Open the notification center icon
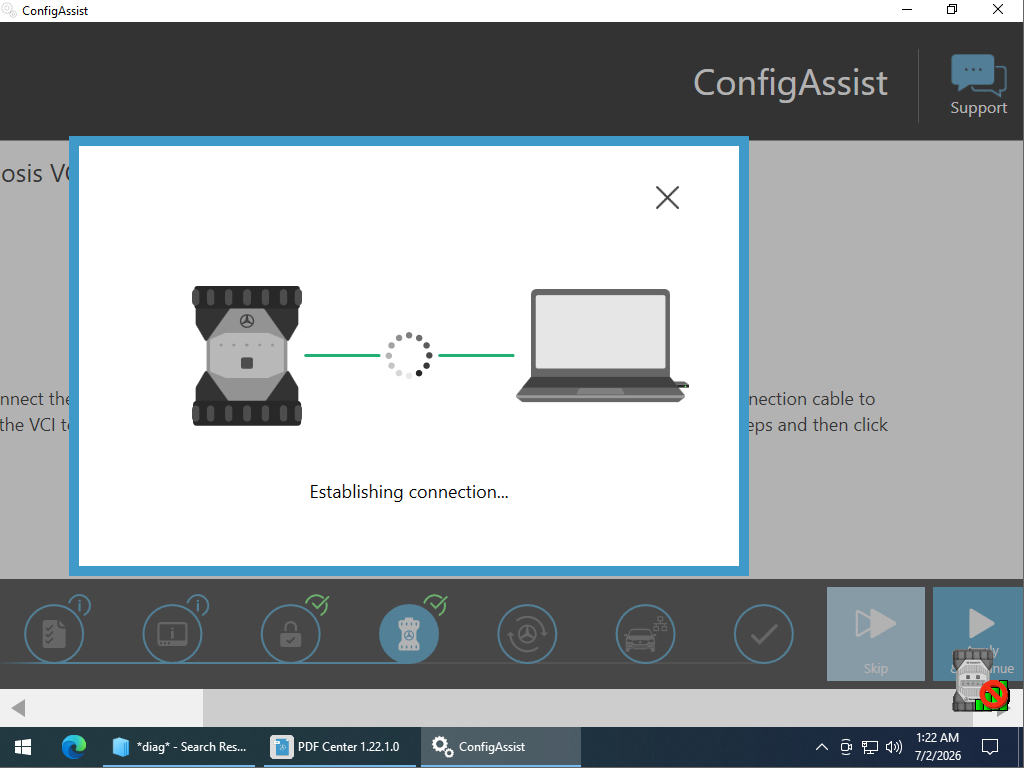Image resolution: width=1024 pixels, height=768 pixels. point(990,747)
